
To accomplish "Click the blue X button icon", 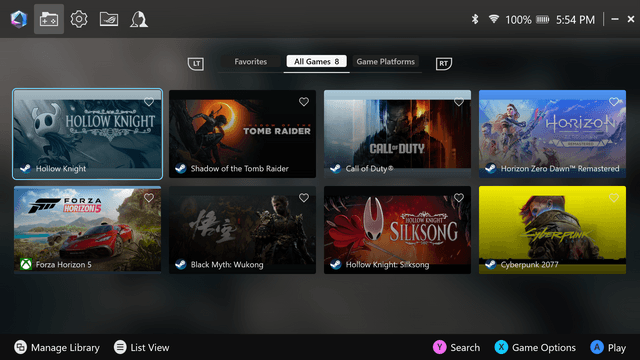I will (x=501, y=347).
